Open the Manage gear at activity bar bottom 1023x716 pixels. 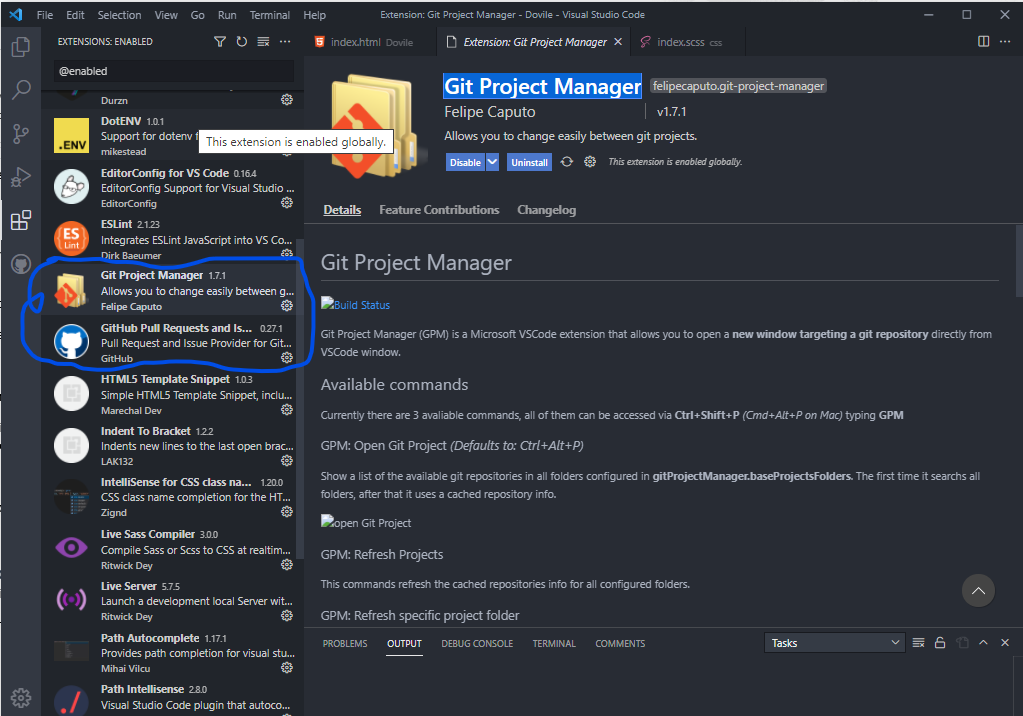(21, 697)
